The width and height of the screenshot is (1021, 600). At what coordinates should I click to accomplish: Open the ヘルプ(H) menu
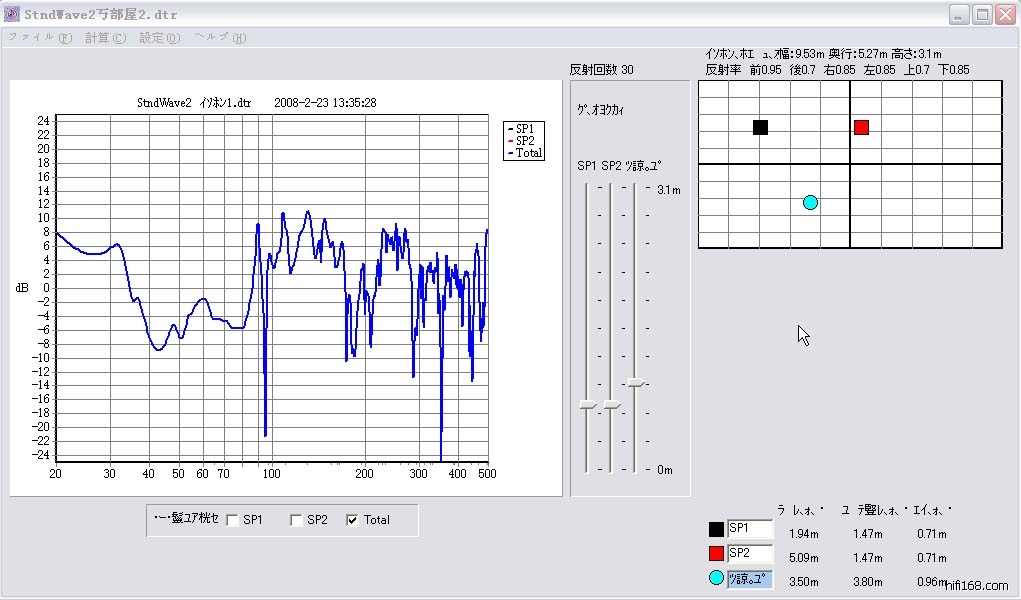pos(219,38)
